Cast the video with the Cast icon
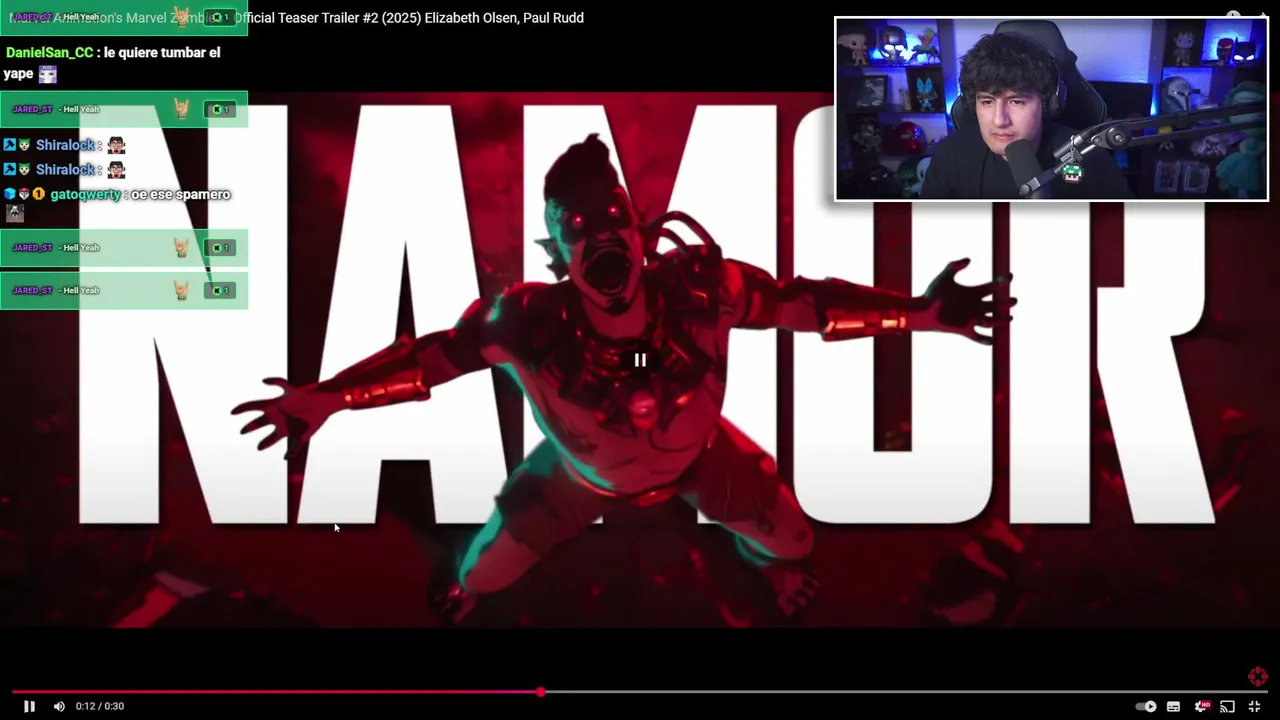The image size is (1280, 720). [x=1227, y=706]
